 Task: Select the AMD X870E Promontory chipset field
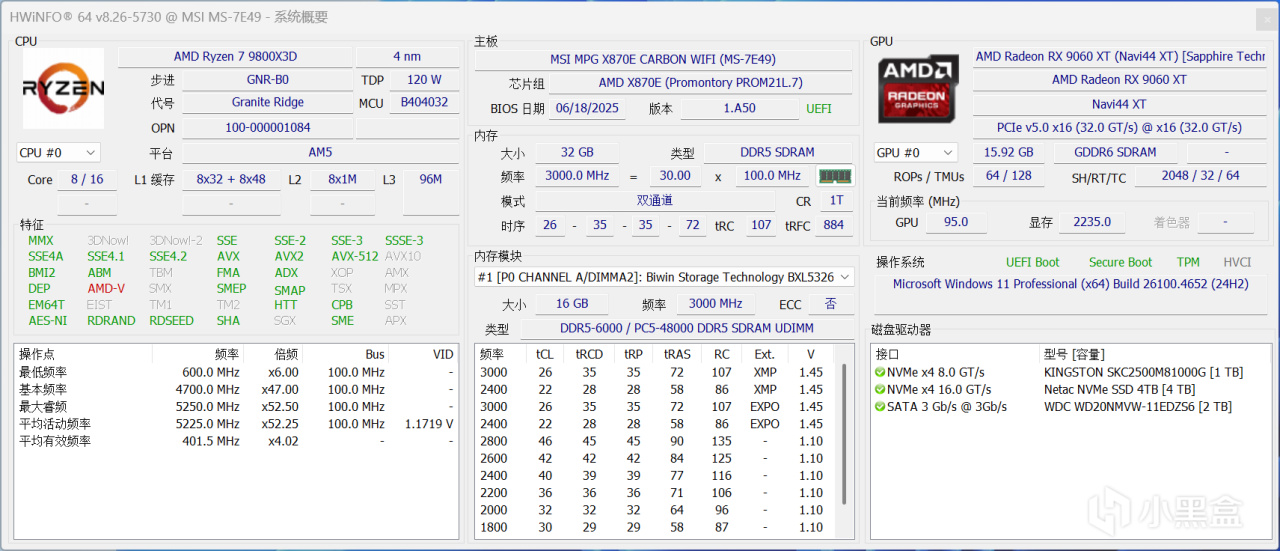[700, 83]
